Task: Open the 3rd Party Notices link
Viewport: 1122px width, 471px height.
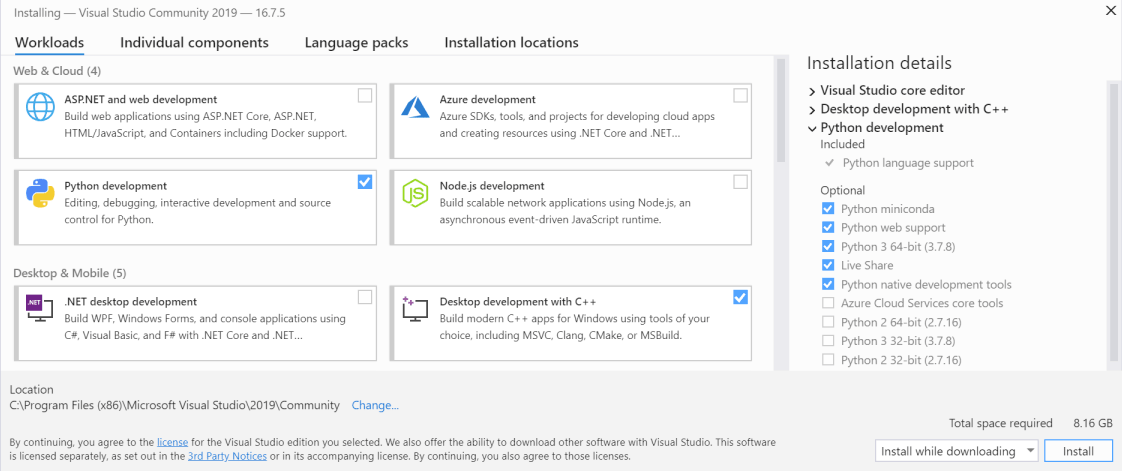Action: click(228, 456)
